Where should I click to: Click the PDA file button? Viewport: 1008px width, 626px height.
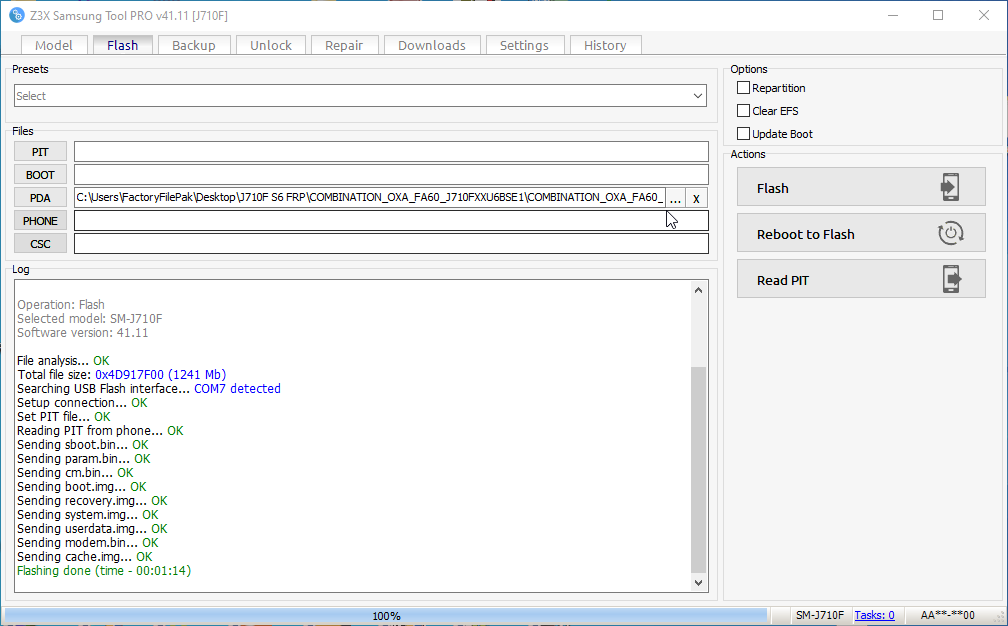40,198
